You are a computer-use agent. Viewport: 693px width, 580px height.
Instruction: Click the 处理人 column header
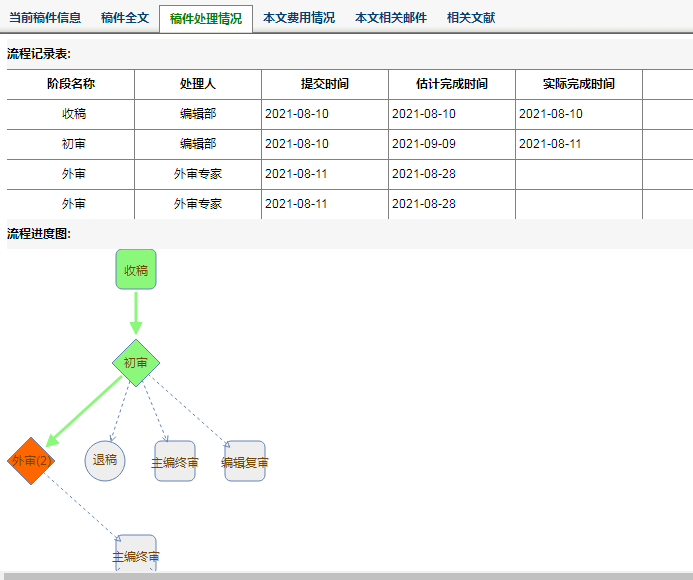pos(198,85)
